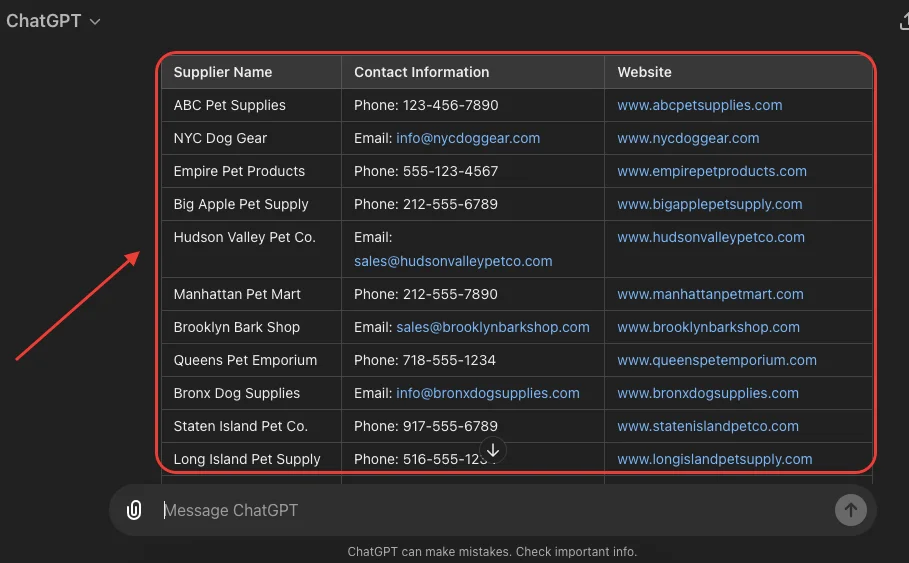909x563 pixels.
Task: Select the Website column header
Action: 739,72
